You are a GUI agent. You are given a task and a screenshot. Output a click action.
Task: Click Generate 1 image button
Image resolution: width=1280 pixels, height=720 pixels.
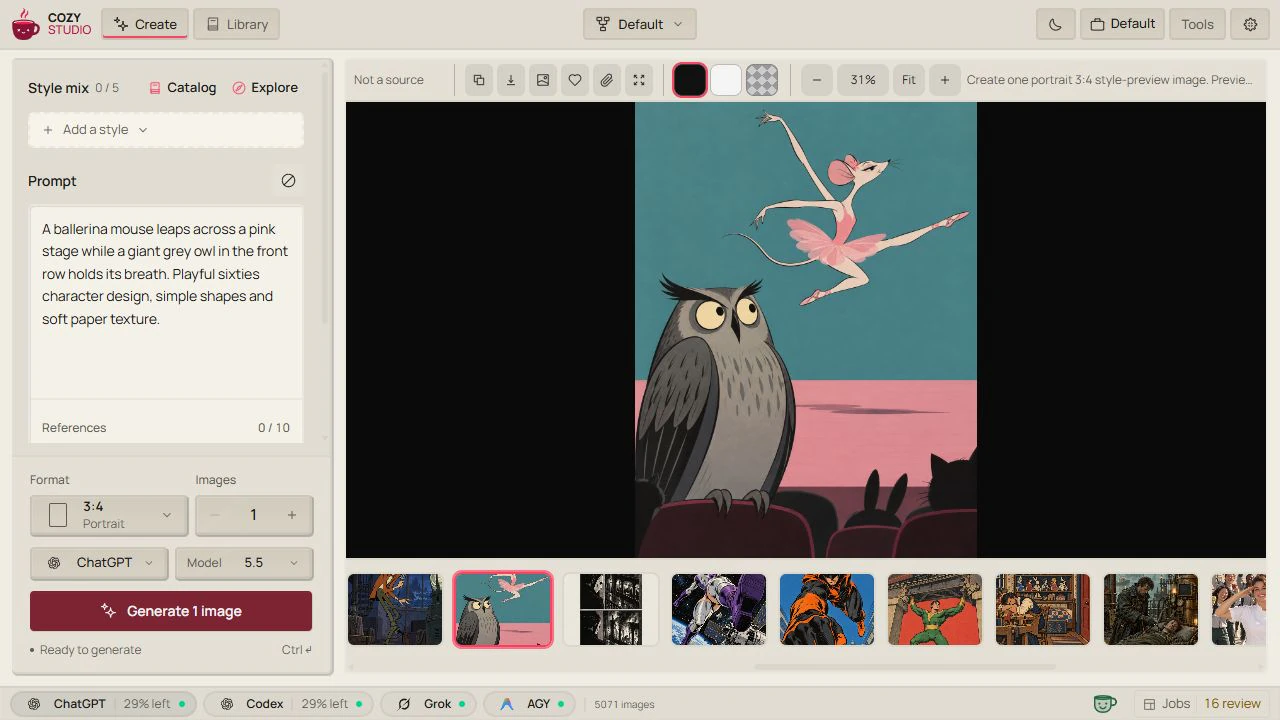(171, 611)
